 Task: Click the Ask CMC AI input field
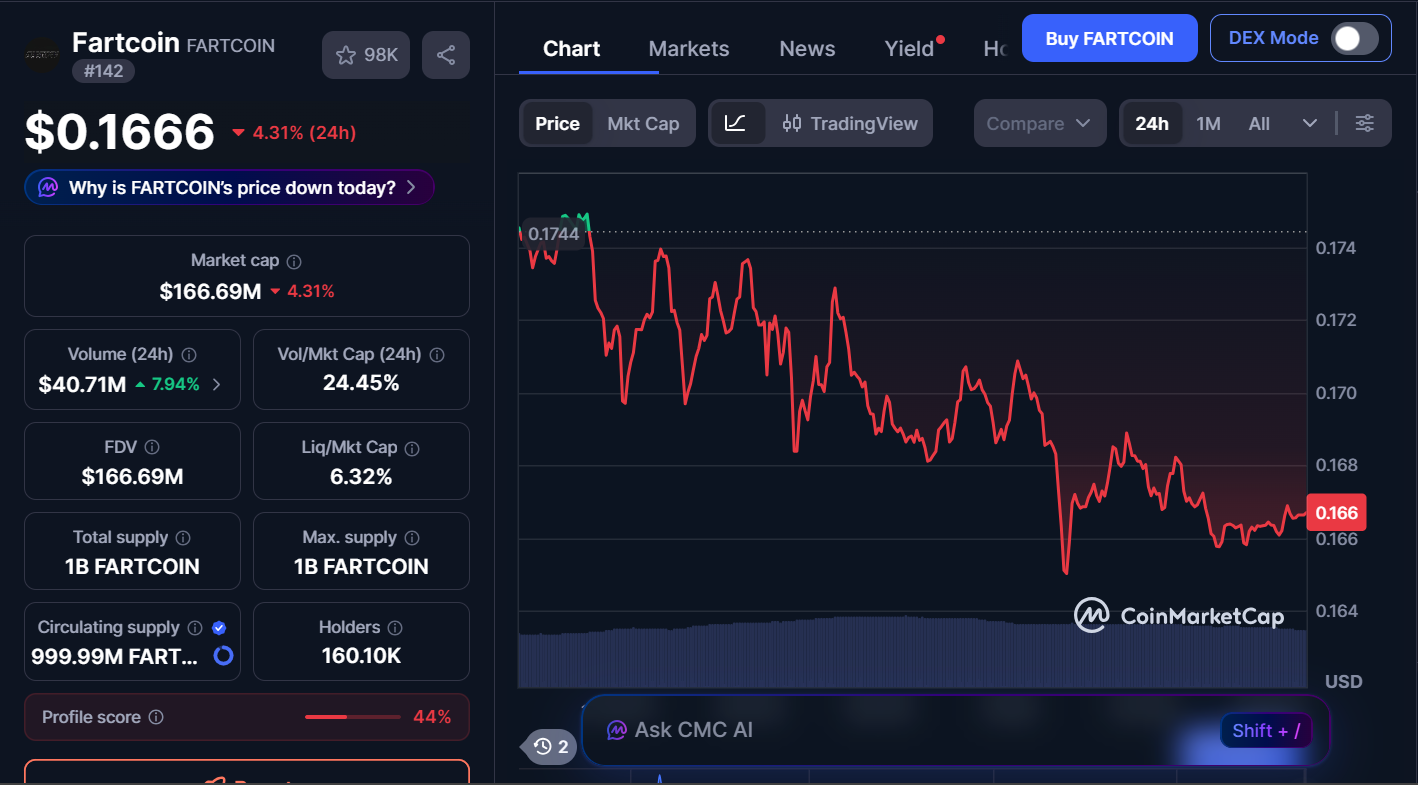[x=900, y=730]
